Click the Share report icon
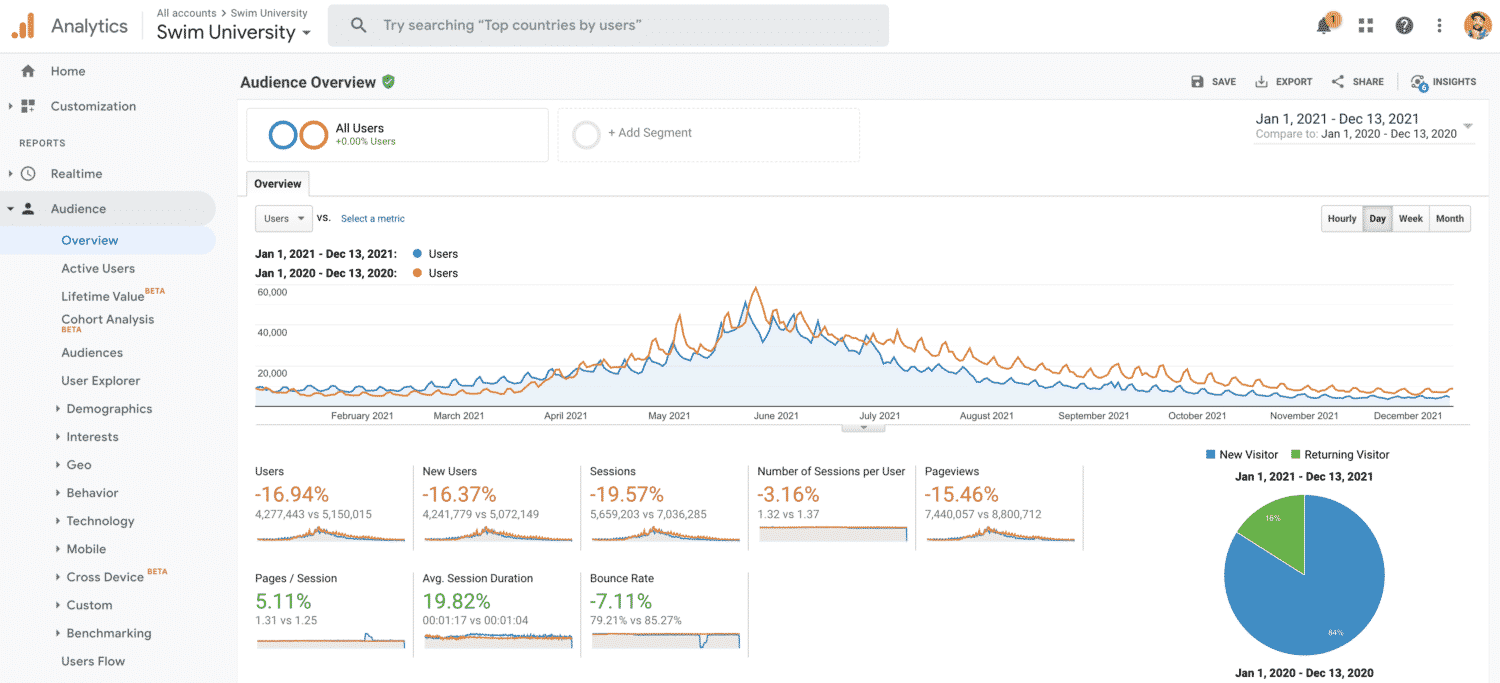This screenshot has height=683, width=1500. click(1337, 82)
